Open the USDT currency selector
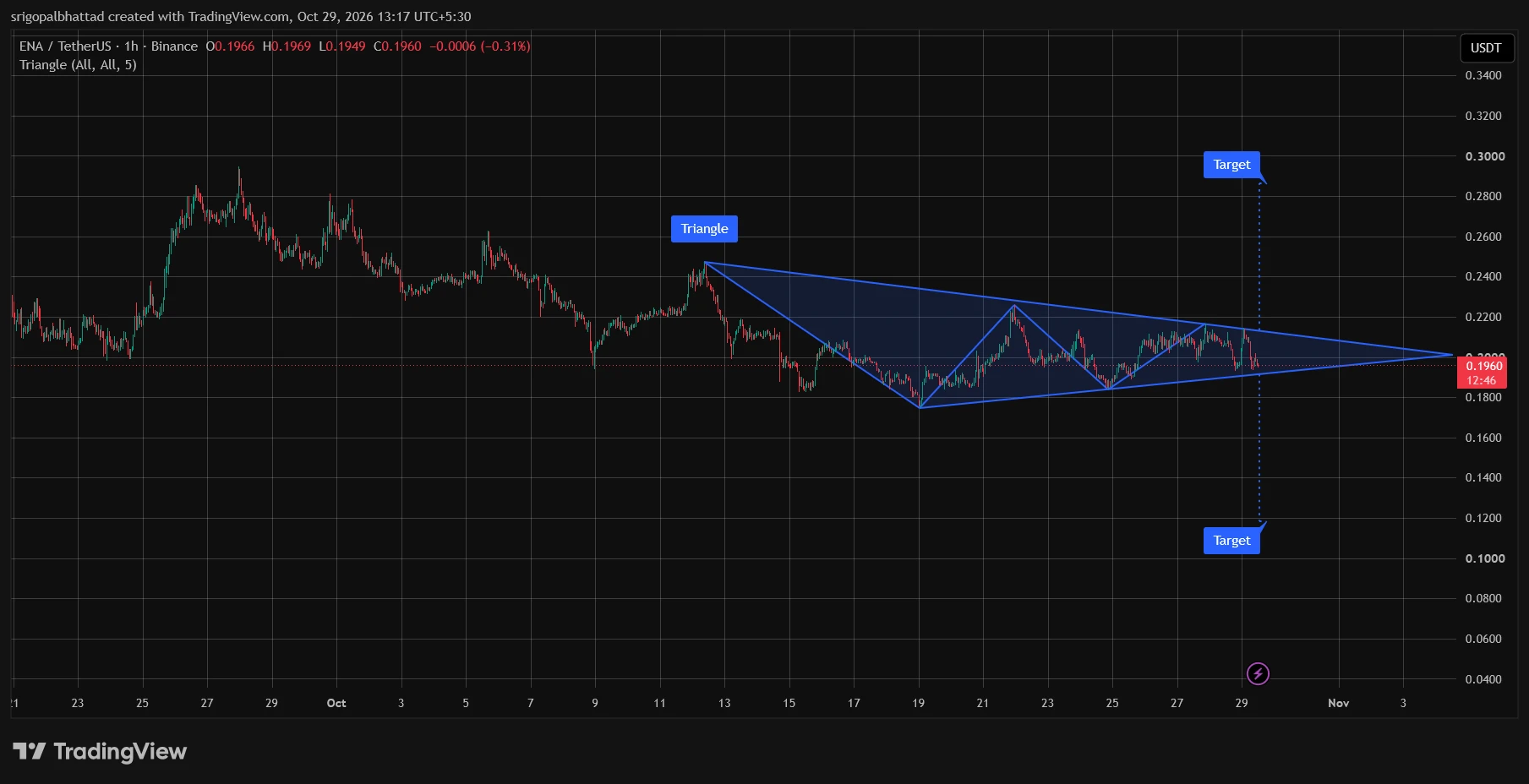The height and width of the screenshot is (784, 1529). click(1486, 48)
